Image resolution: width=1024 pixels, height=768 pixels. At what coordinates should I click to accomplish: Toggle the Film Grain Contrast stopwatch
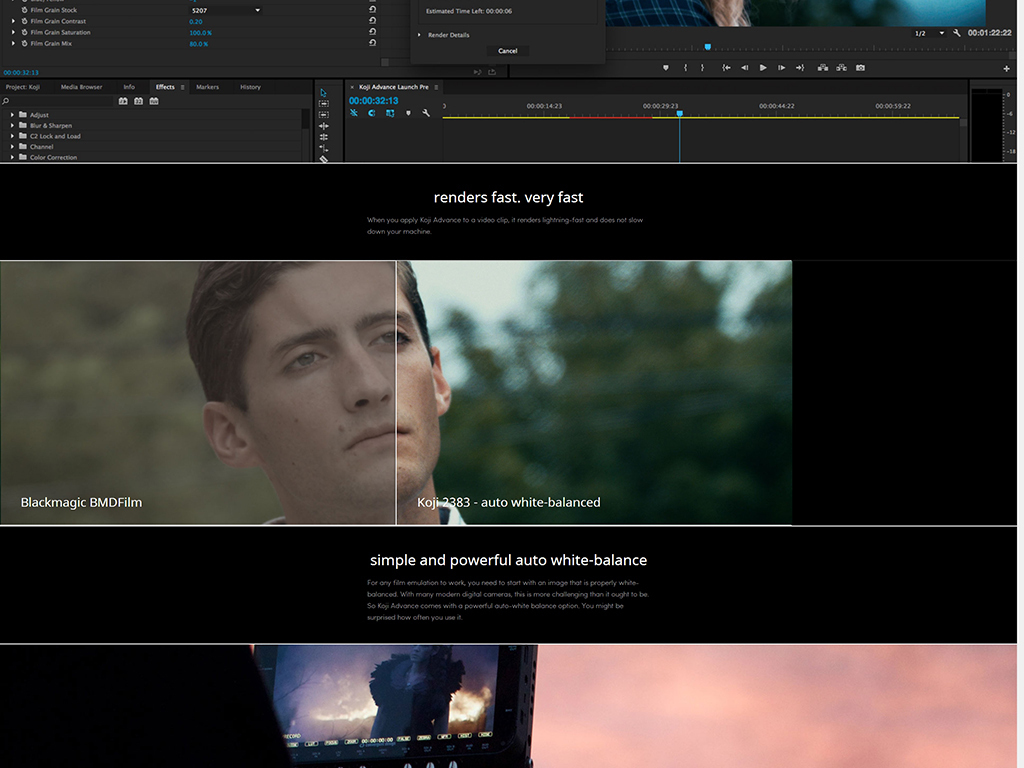(x=25, y=21)
